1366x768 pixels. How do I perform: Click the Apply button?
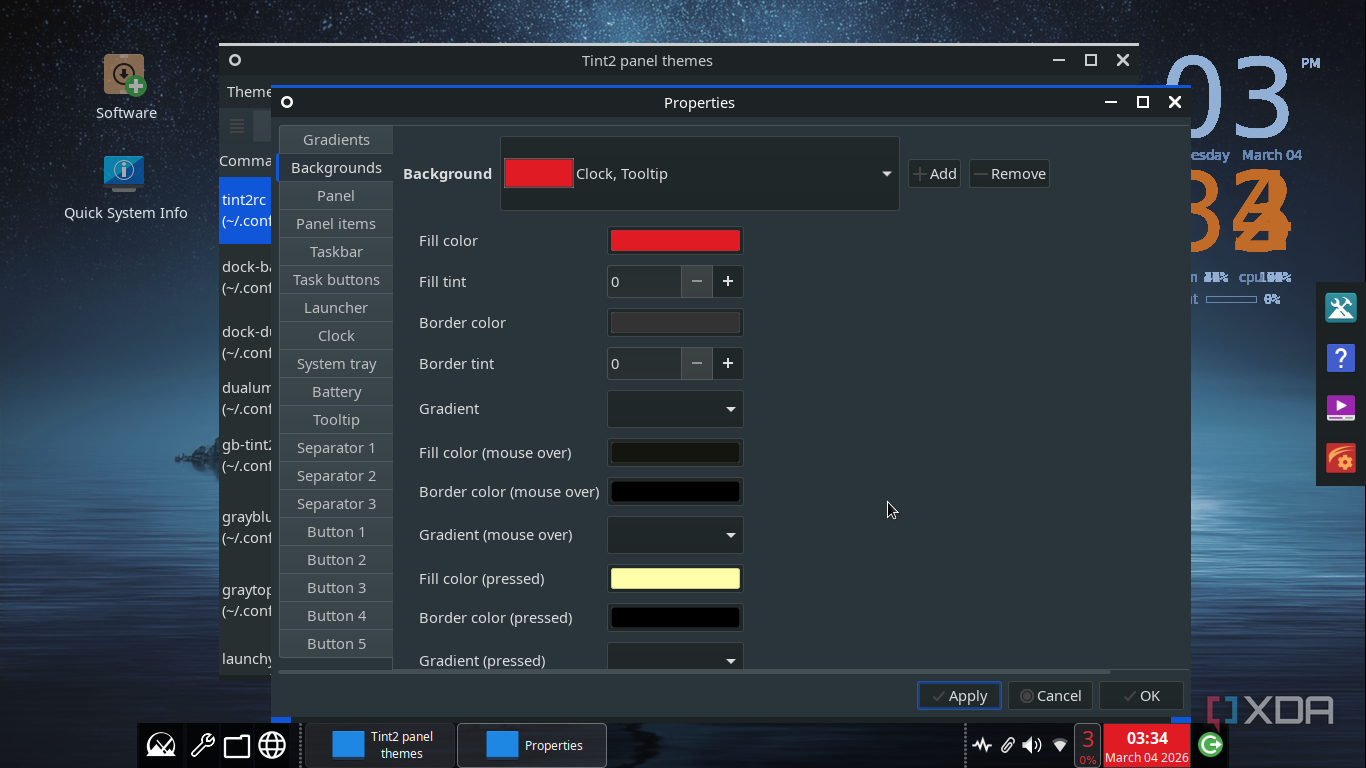[959, 696]
